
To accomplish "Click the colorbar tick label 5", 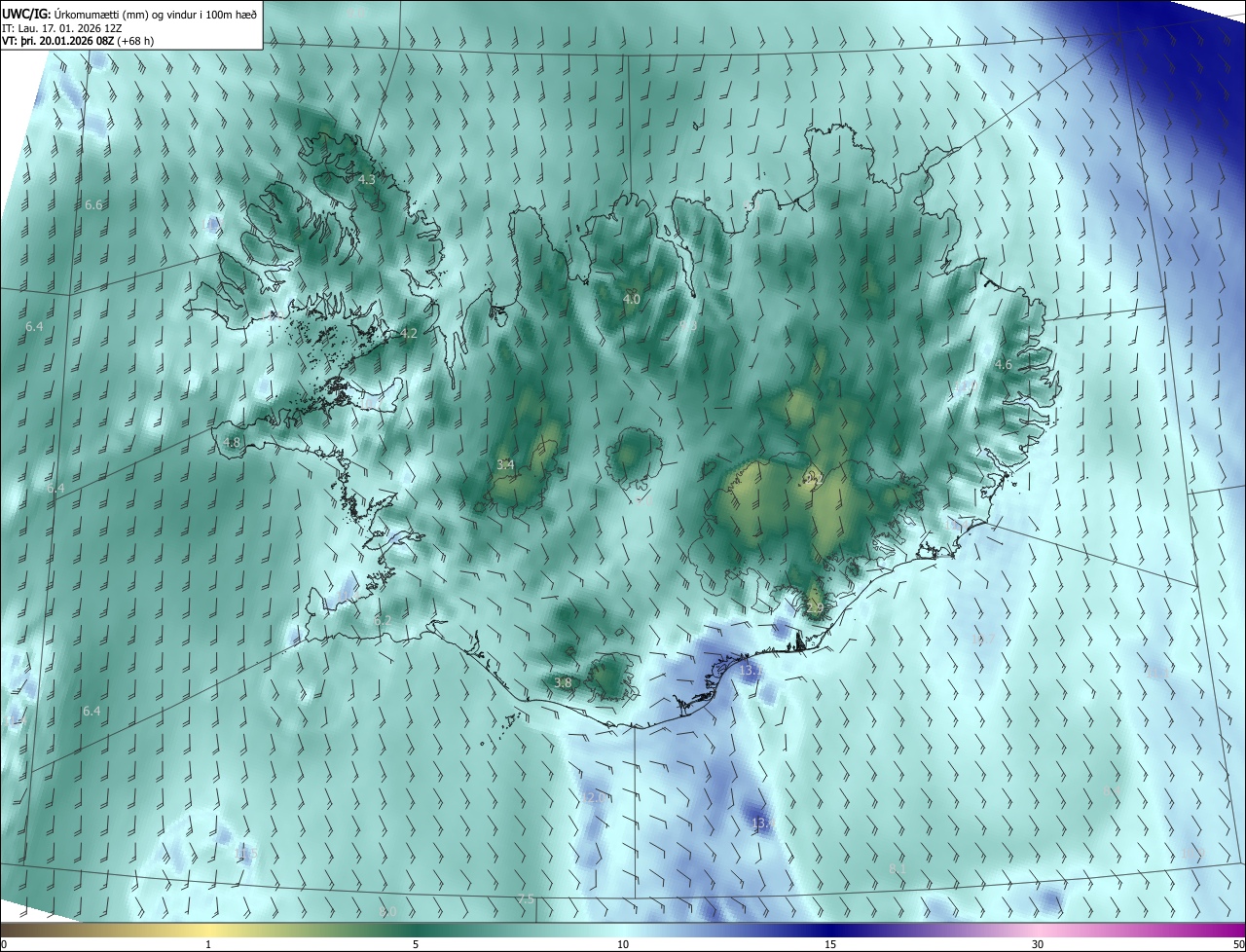I will tap(416, 944).
